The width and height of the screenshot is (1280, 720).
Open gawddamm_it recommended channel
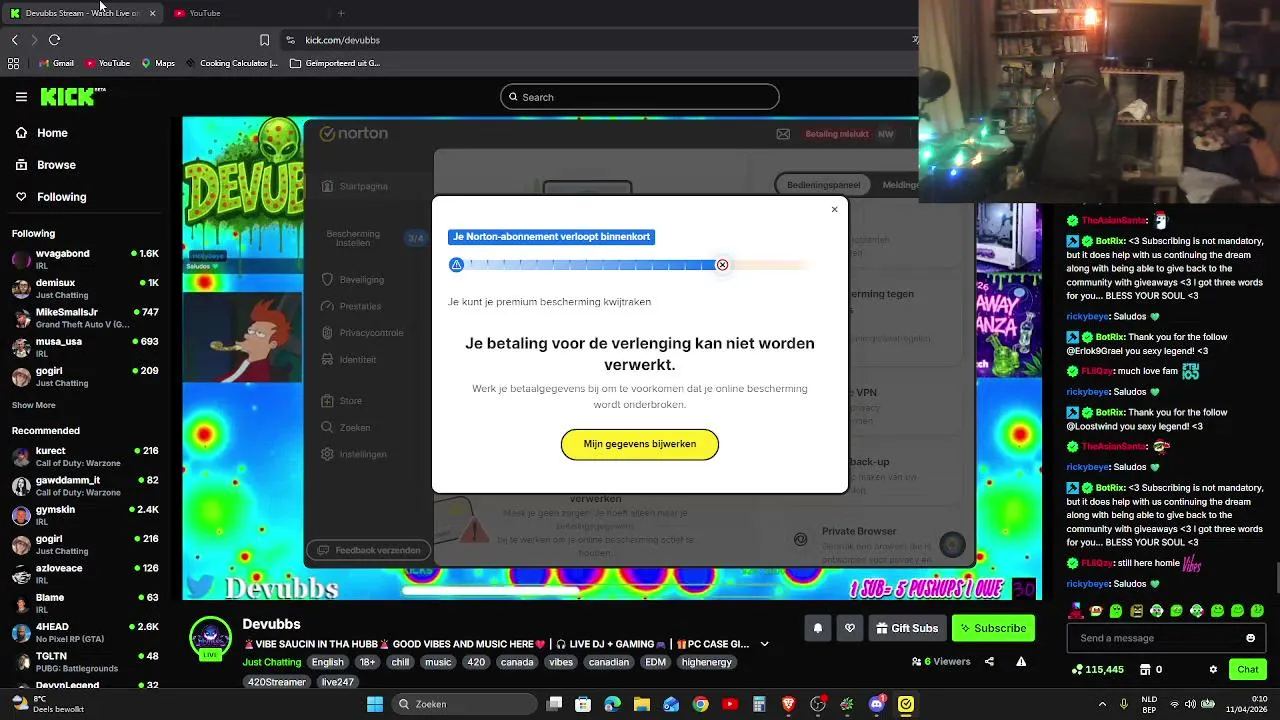click(x=85, y=486)
